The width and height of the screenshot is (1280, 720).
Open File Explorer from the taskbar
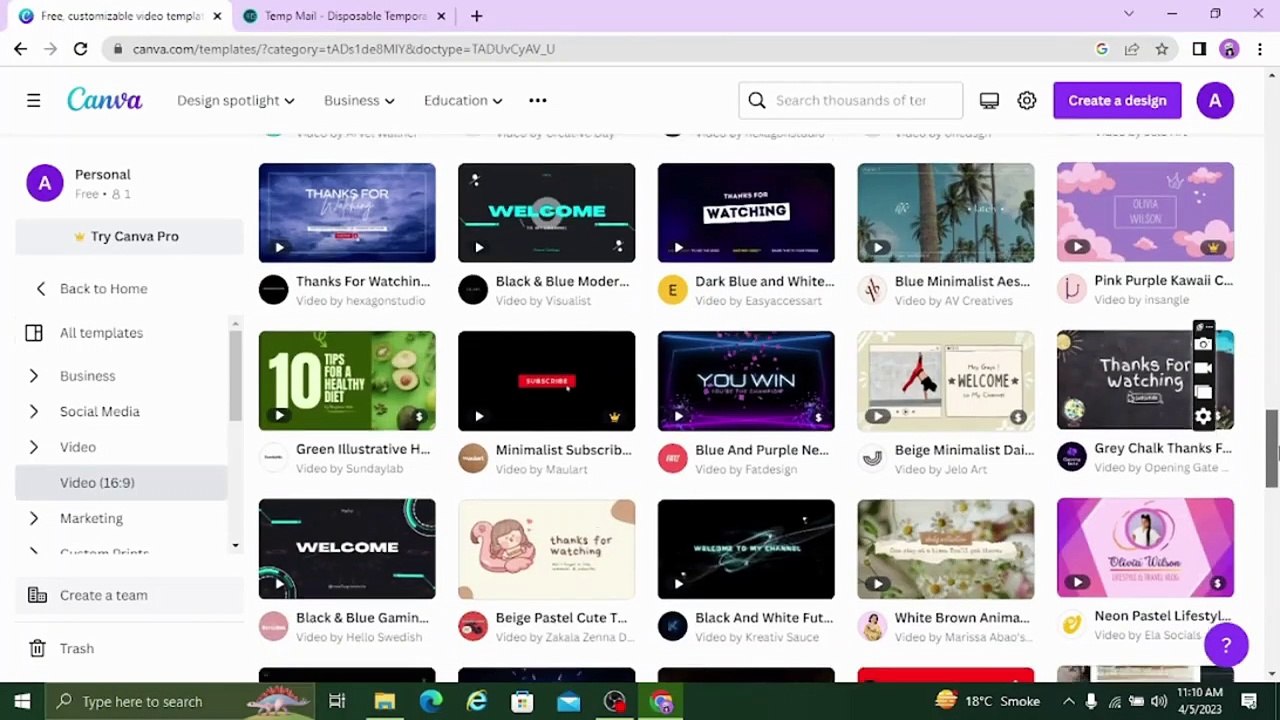[x=384, y=701]
